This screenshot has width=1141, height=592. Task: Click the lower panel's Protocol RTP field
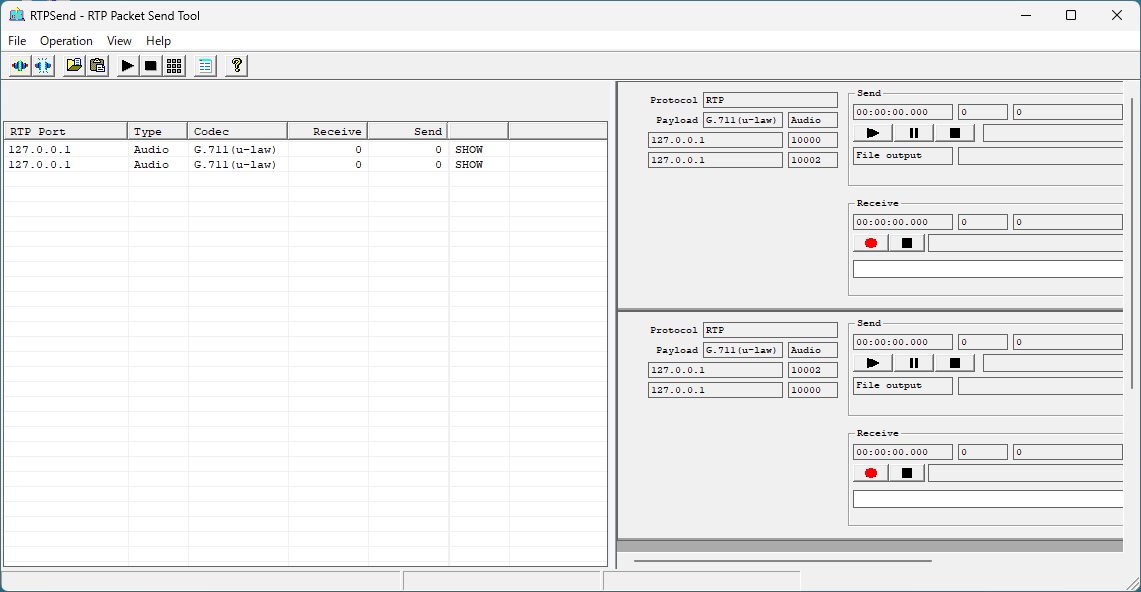tap(771, 330)
